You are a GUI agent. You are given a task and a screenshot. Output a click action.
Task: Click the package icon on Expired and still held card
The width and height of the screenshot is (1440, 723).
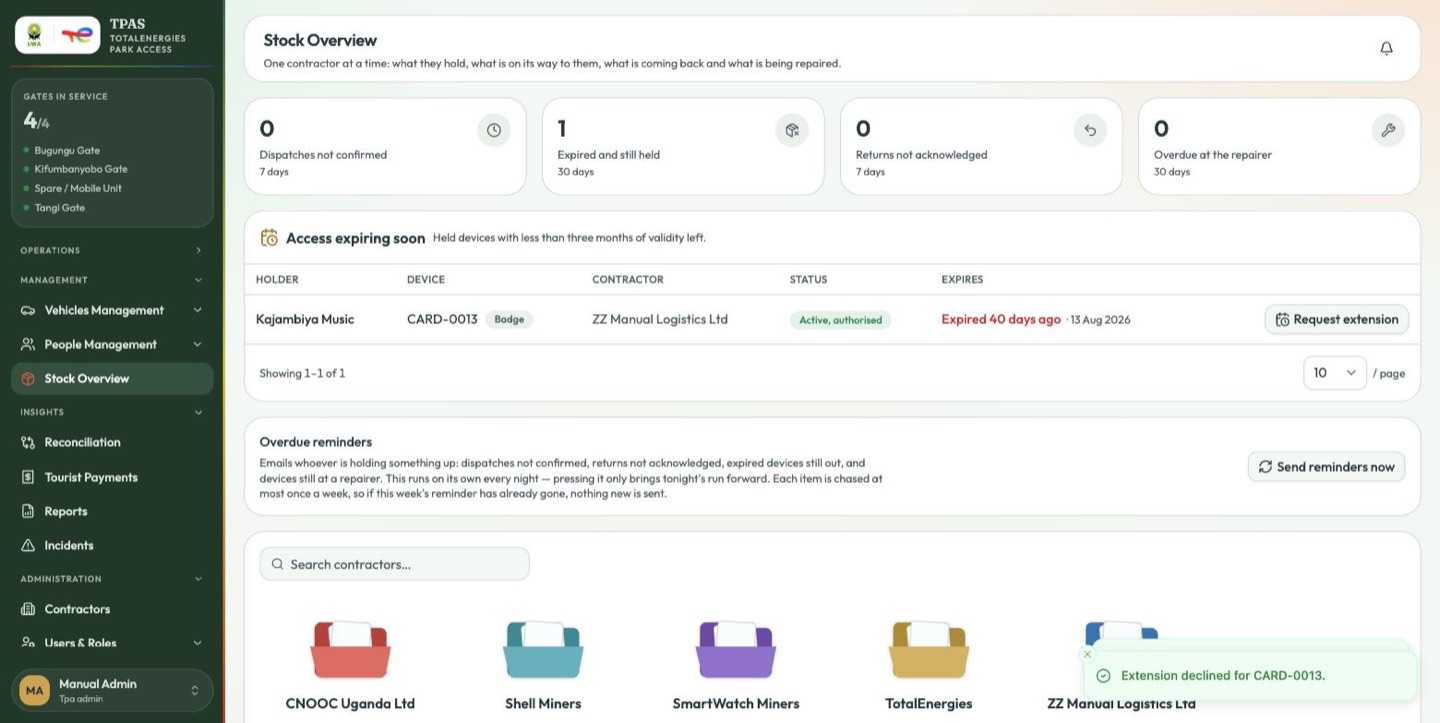(x=792, y=130)
